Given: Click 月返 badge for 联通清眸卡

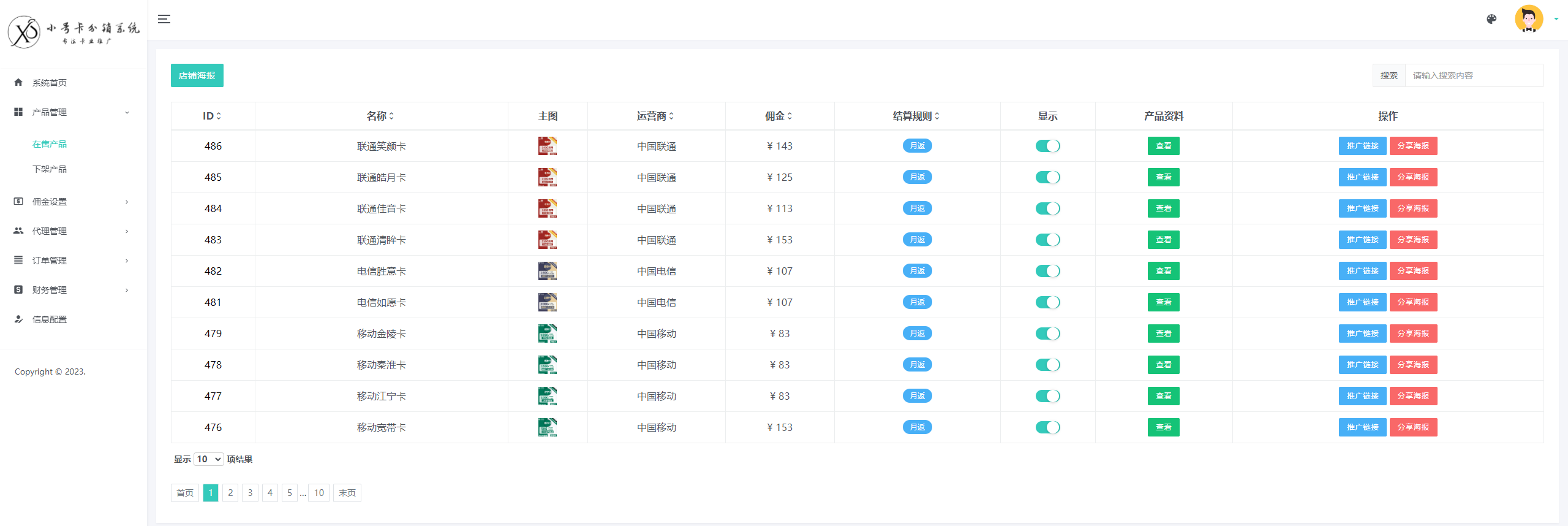Looking at the screenshot, I should [917, 240].
